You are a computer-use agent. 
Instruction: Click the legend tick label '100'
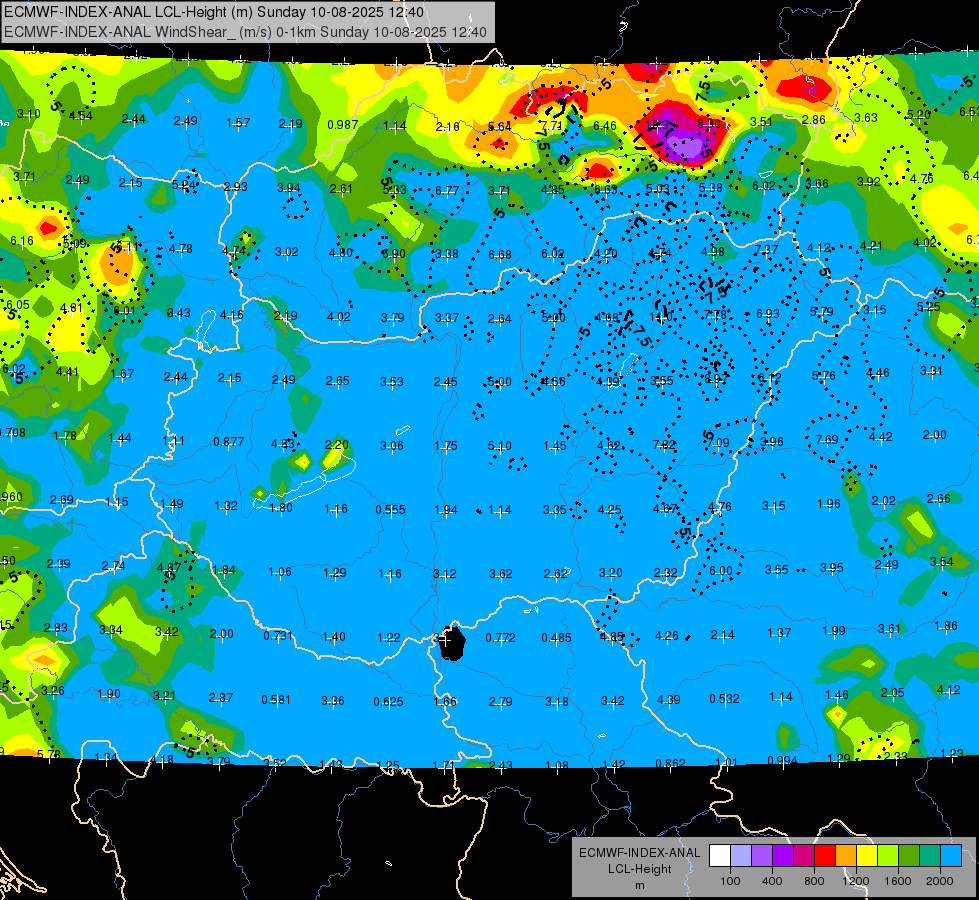(x=730, y=881)
